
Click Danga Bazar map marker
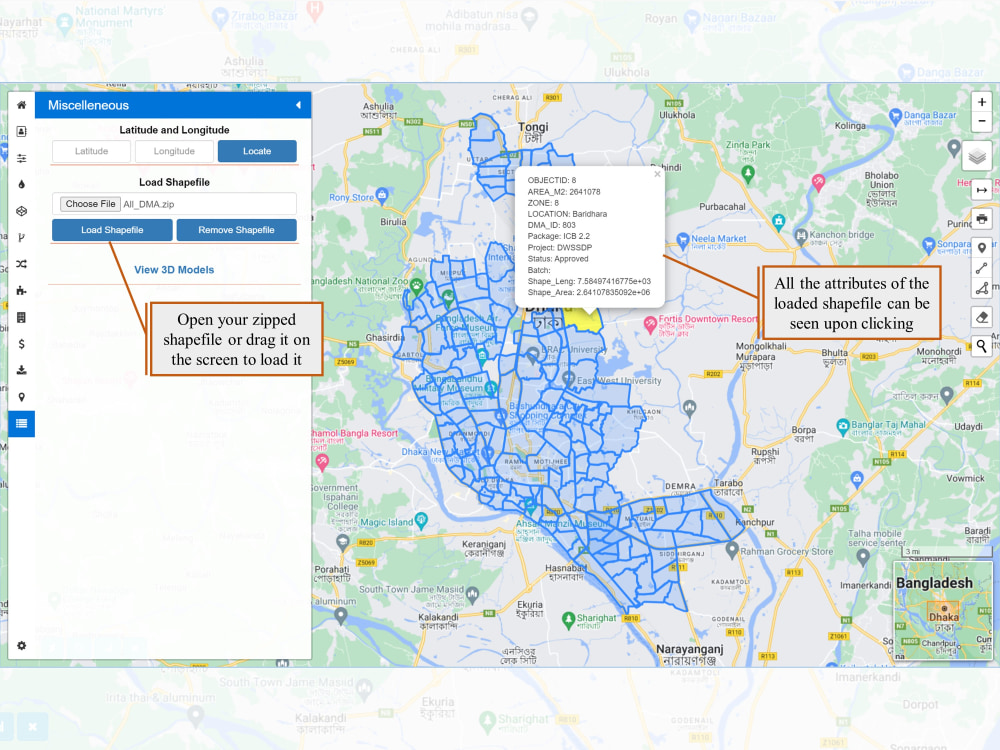click(895, 116)
